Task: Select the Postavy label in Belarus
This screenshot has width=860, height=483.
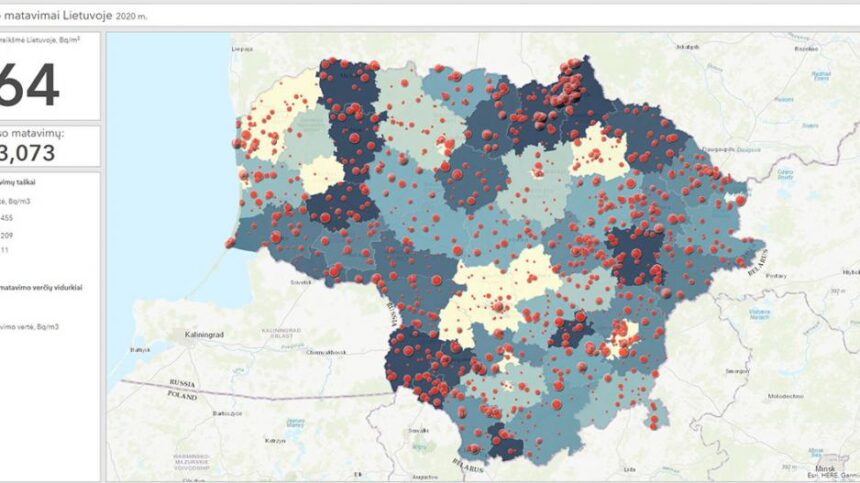Action: click(x=776, y=274)
